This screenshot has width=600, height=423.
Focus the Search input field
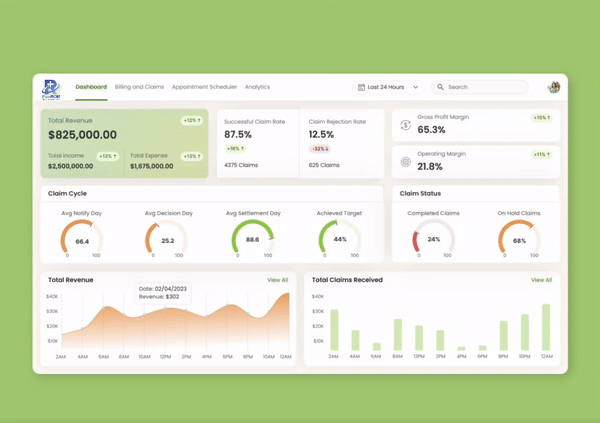(x=480, y=87)
